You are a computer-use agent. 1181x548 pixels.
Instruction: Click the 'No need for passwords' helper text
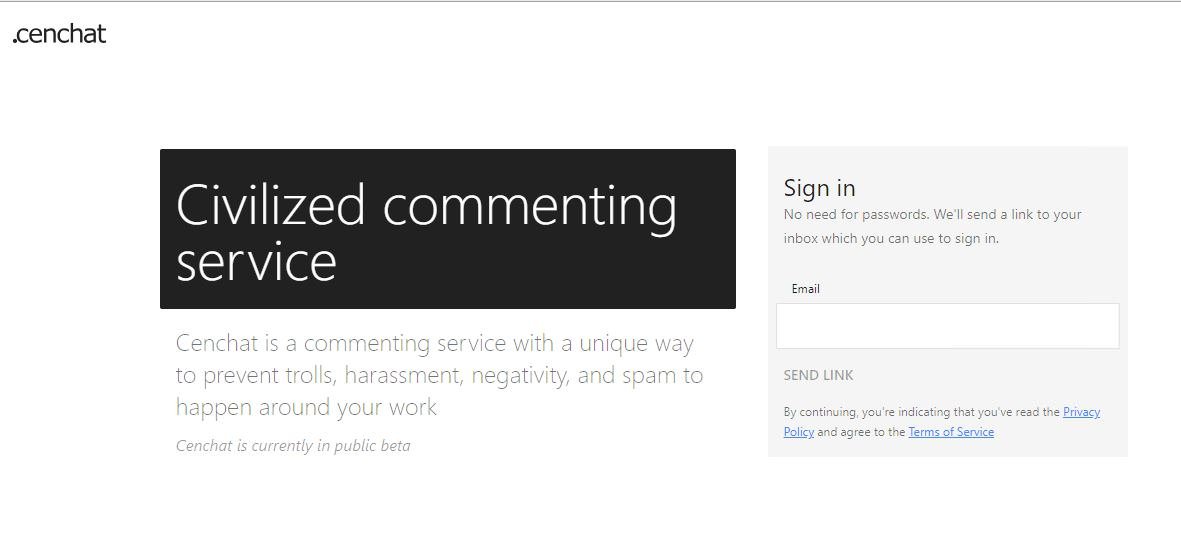coord(932,215)
